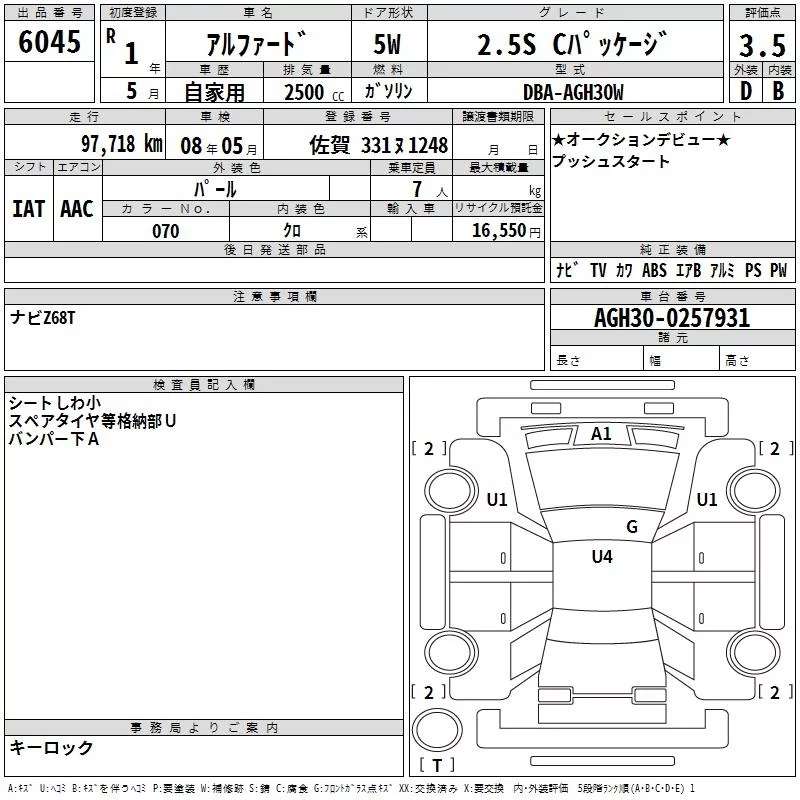This screenshot has height=800, width=800.
Task: Click air conditioner value AAC
Action: [x=77, y=209]
